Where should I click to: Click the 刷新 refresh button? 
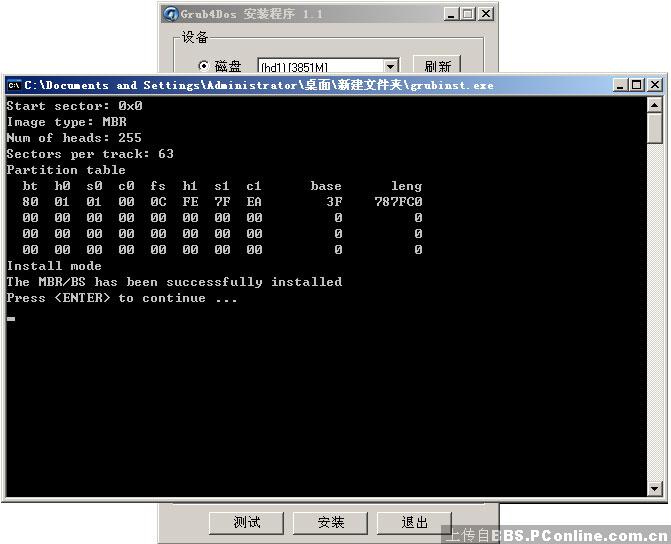tap(437, 66)
